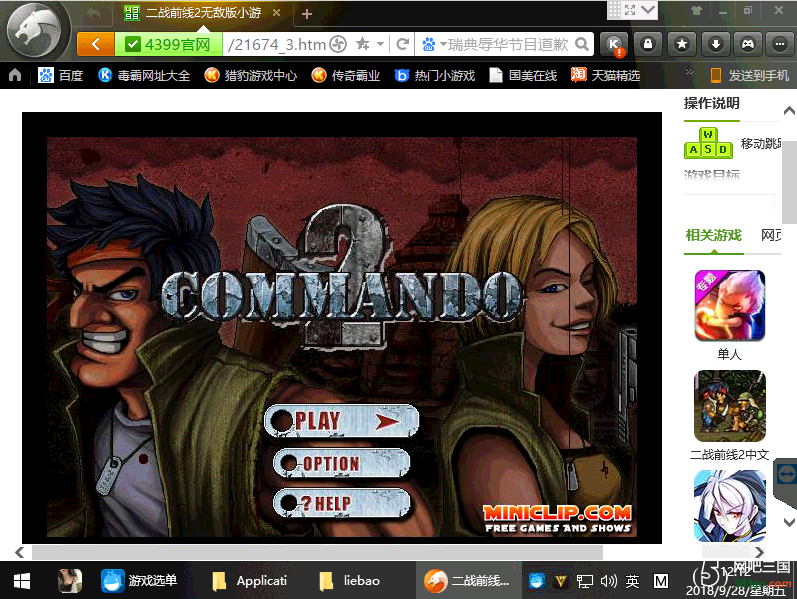This screenshot has width=797, height=599.
Task: Click the URL field showing /21674_3.htm
Action: pyautogui.click(x=276, y=44)
